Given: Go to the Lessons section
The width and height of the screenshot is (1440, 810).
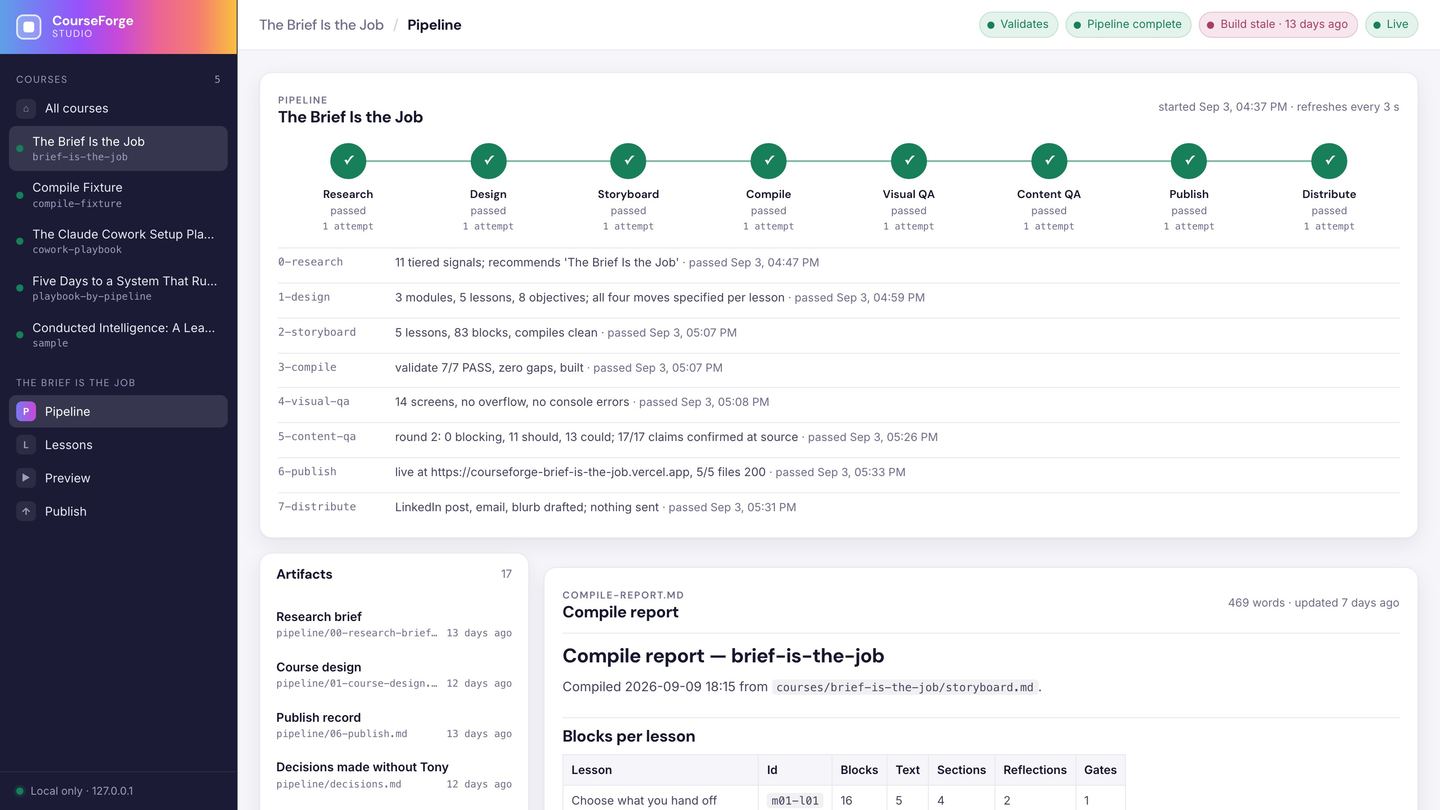Looking at the screenshot, I should [118, 444].
